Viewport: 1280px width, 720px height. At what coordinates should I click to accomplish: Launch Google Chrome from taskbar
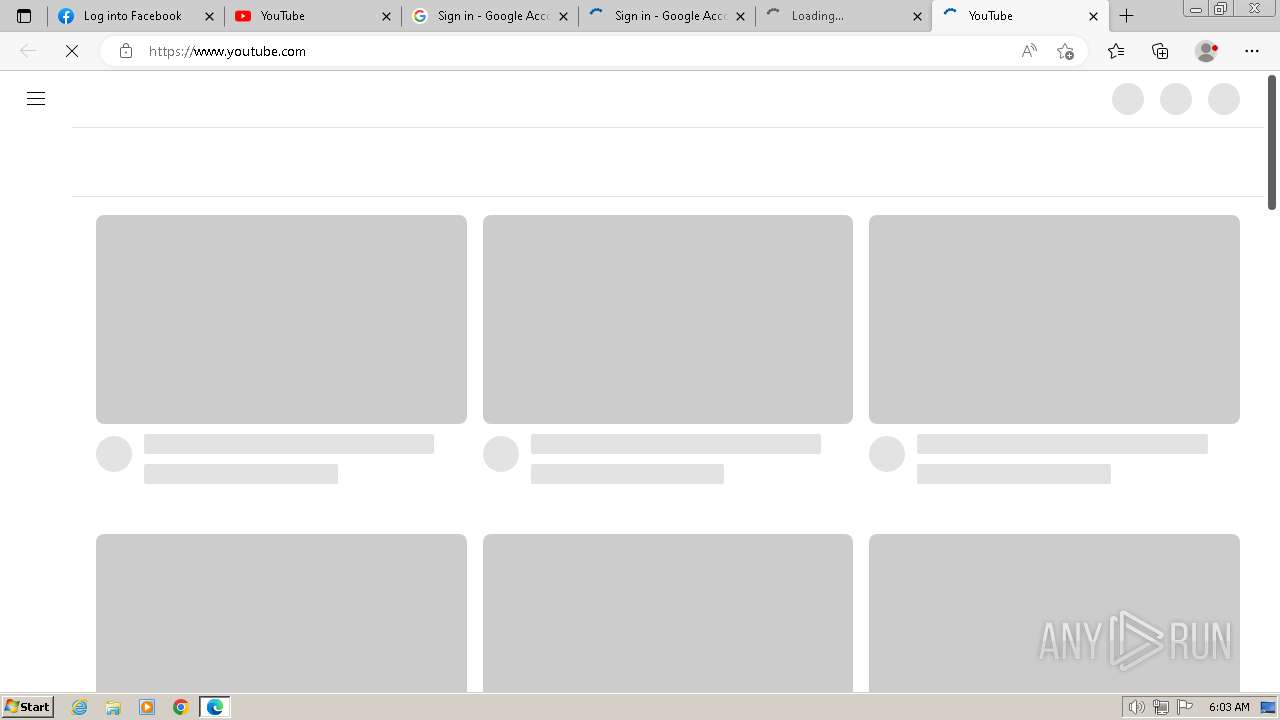pyautogui.click(x=181, y=707)
